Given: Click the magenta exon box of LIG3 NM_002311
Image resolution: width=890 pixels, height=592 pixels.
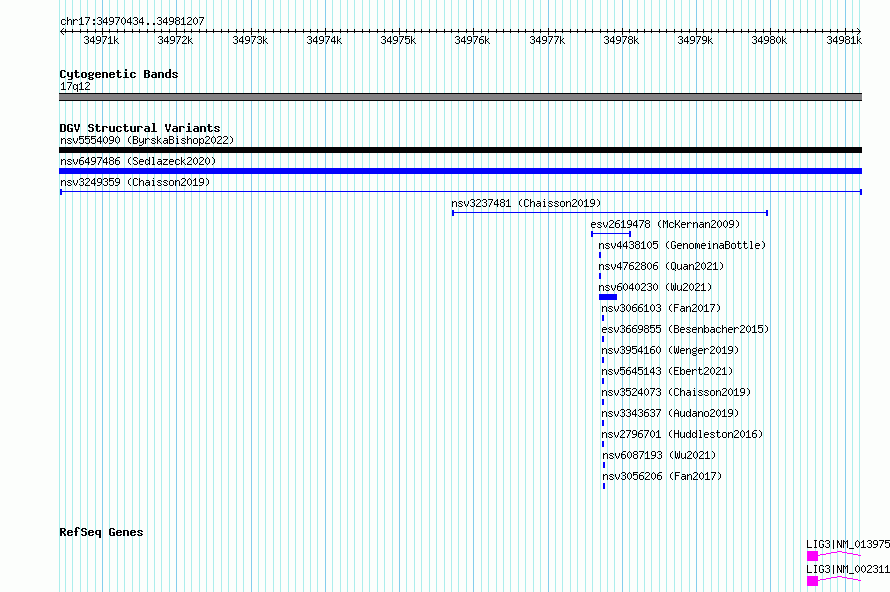Looking at the screenshot, I should coord(812,581).
